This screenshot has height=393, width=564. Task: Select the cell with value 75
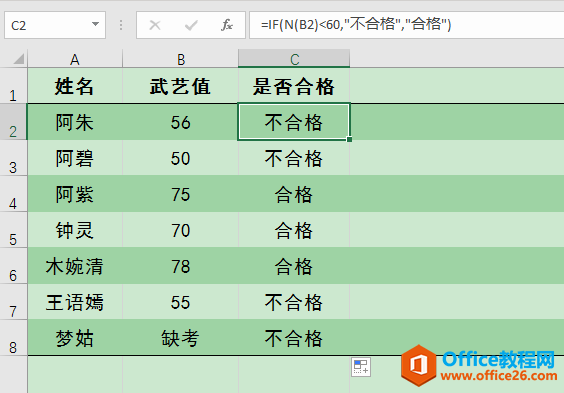[181, 194]
